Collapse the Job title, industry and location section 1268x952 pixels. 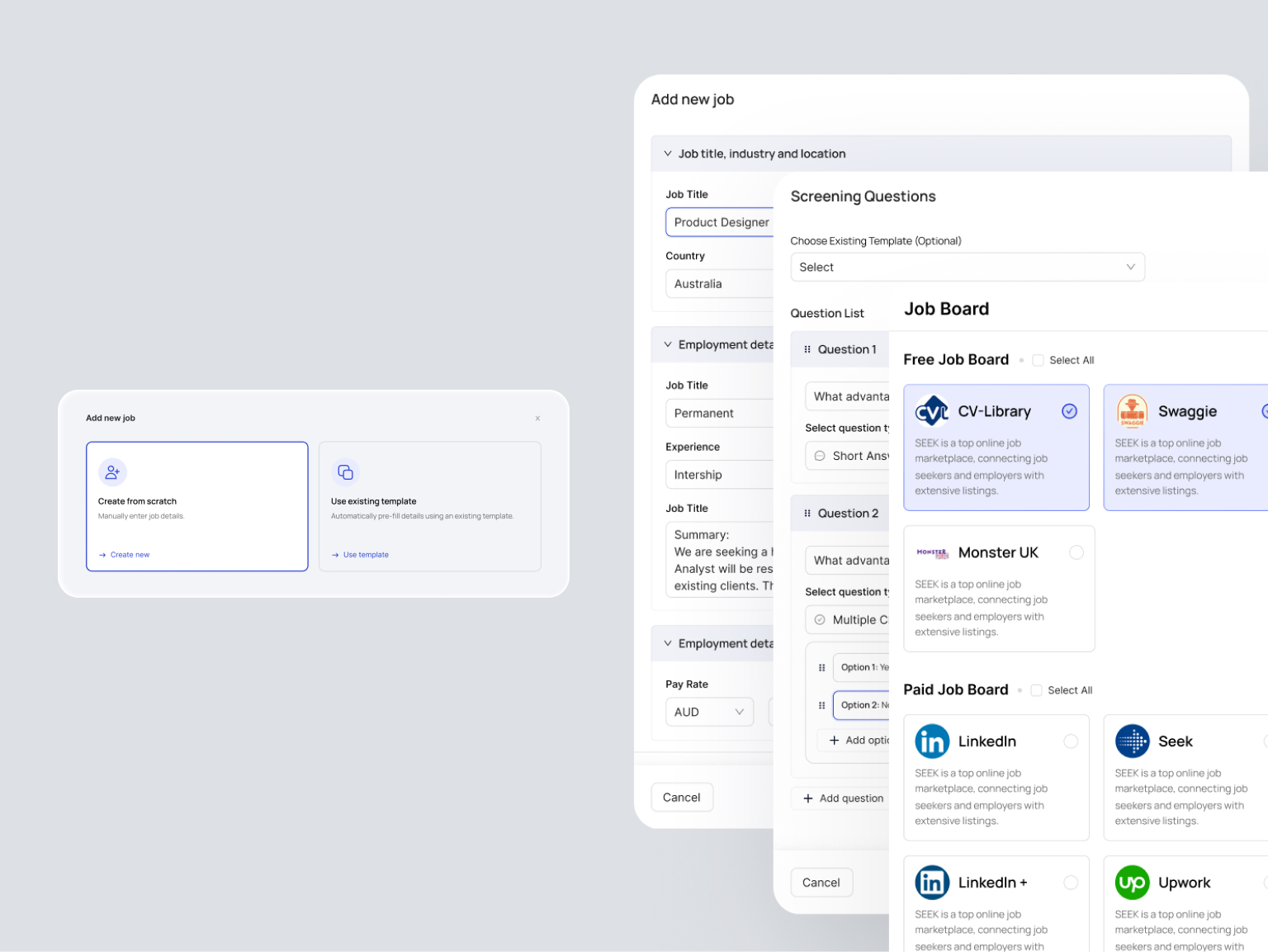(x=667, y=153)
